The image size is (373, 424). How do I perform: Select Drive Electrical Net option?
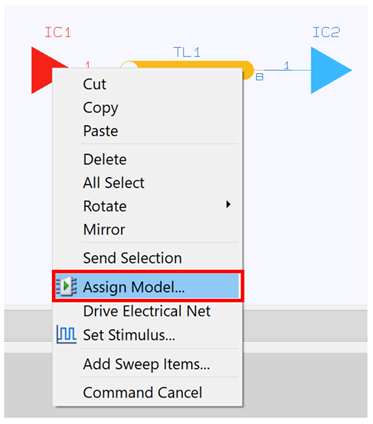[148, 311]
